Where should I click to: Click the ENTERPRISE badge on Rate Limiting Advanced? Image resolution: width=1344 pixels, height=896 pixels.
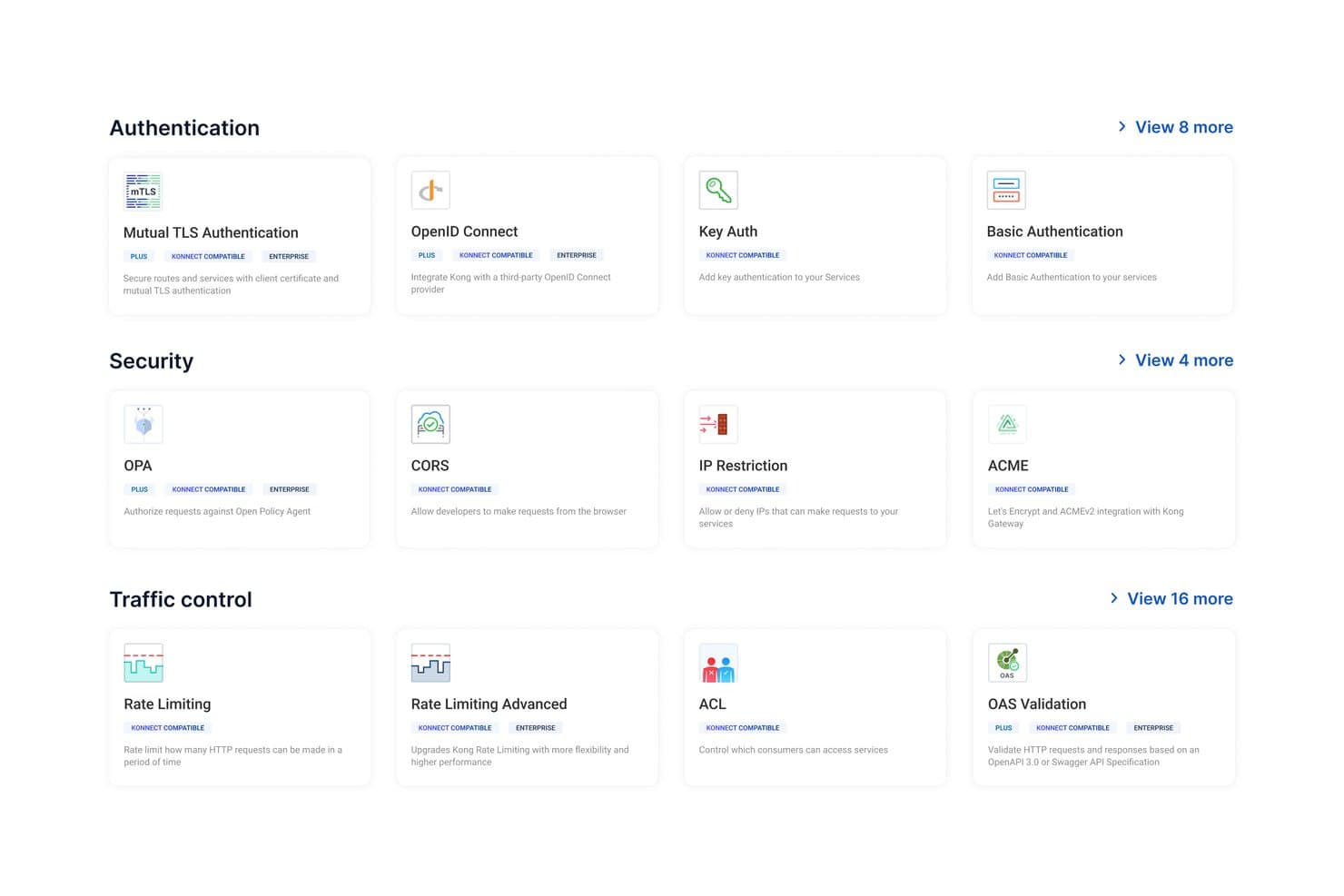click(x=536, y=728)
